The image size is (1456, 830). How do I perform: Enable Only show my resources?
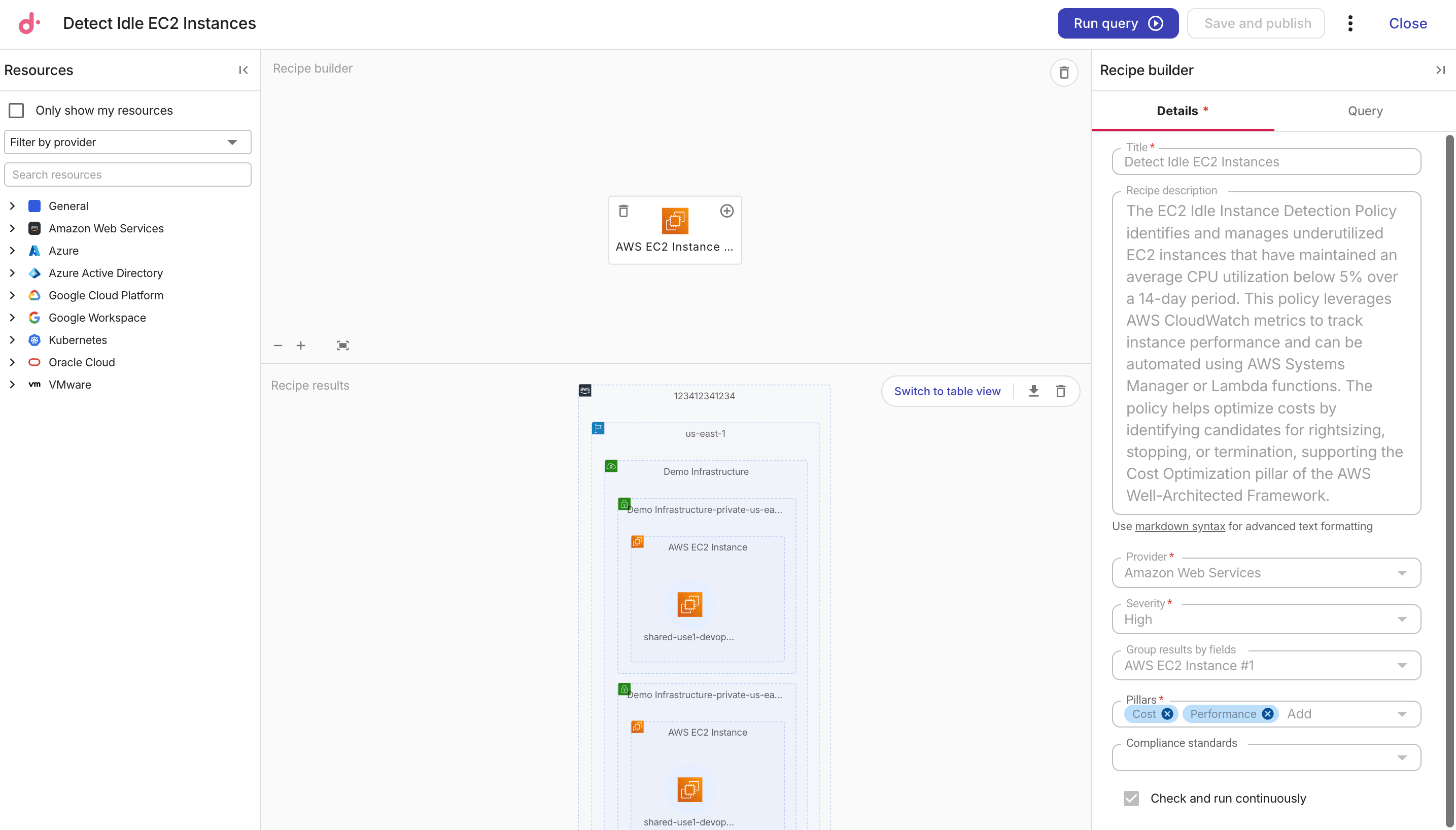[x=17, y=110]
